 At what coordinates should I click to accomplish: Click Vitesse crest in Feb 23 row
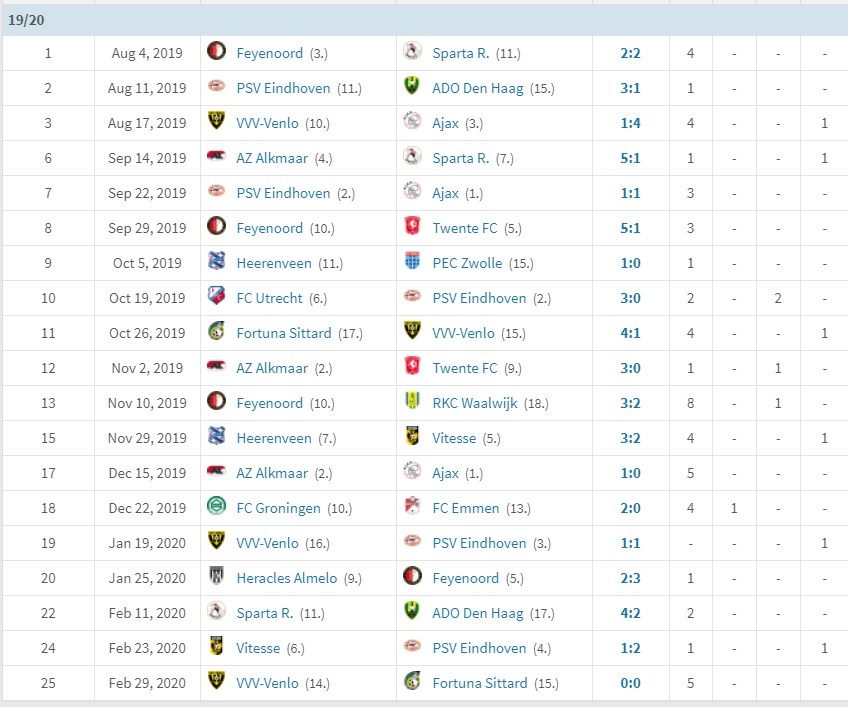[x=216, y=646]
